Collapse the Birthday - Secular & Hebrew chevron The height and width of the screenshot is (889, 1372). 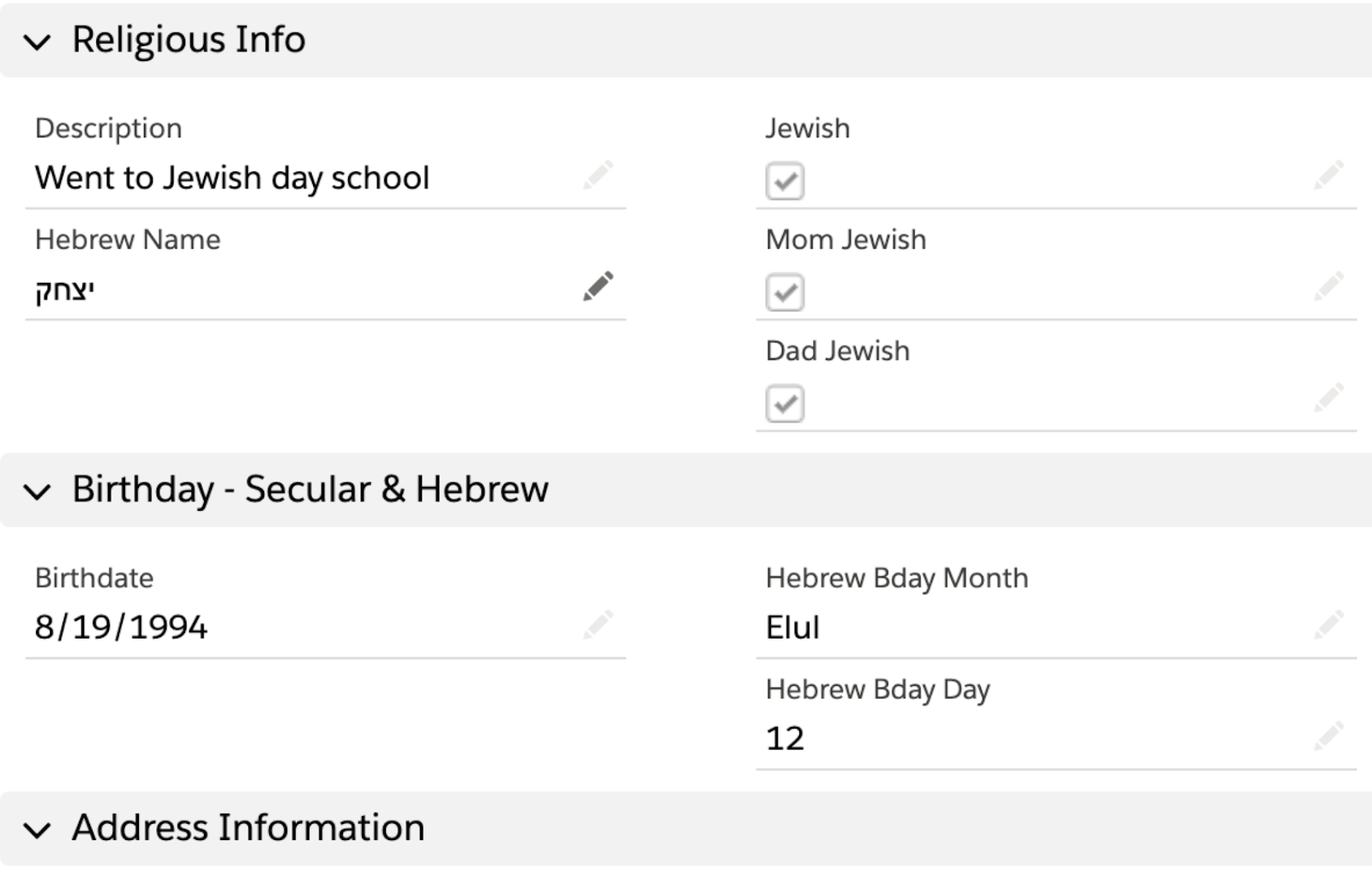coord(37,491)
